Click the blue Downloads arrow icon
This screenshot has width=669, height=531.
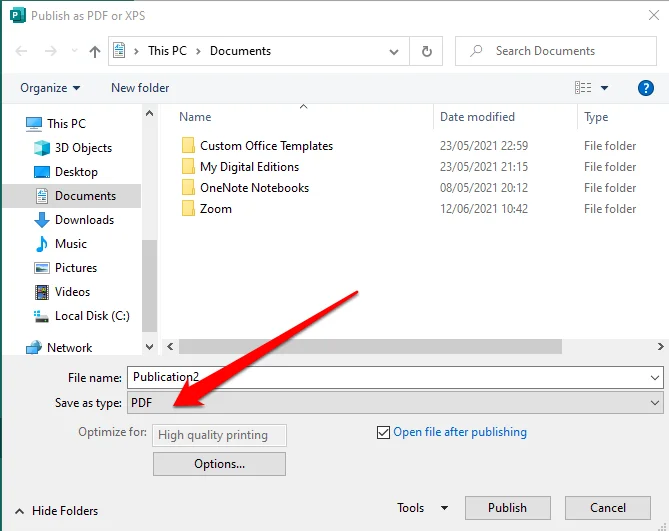[42, 220]
